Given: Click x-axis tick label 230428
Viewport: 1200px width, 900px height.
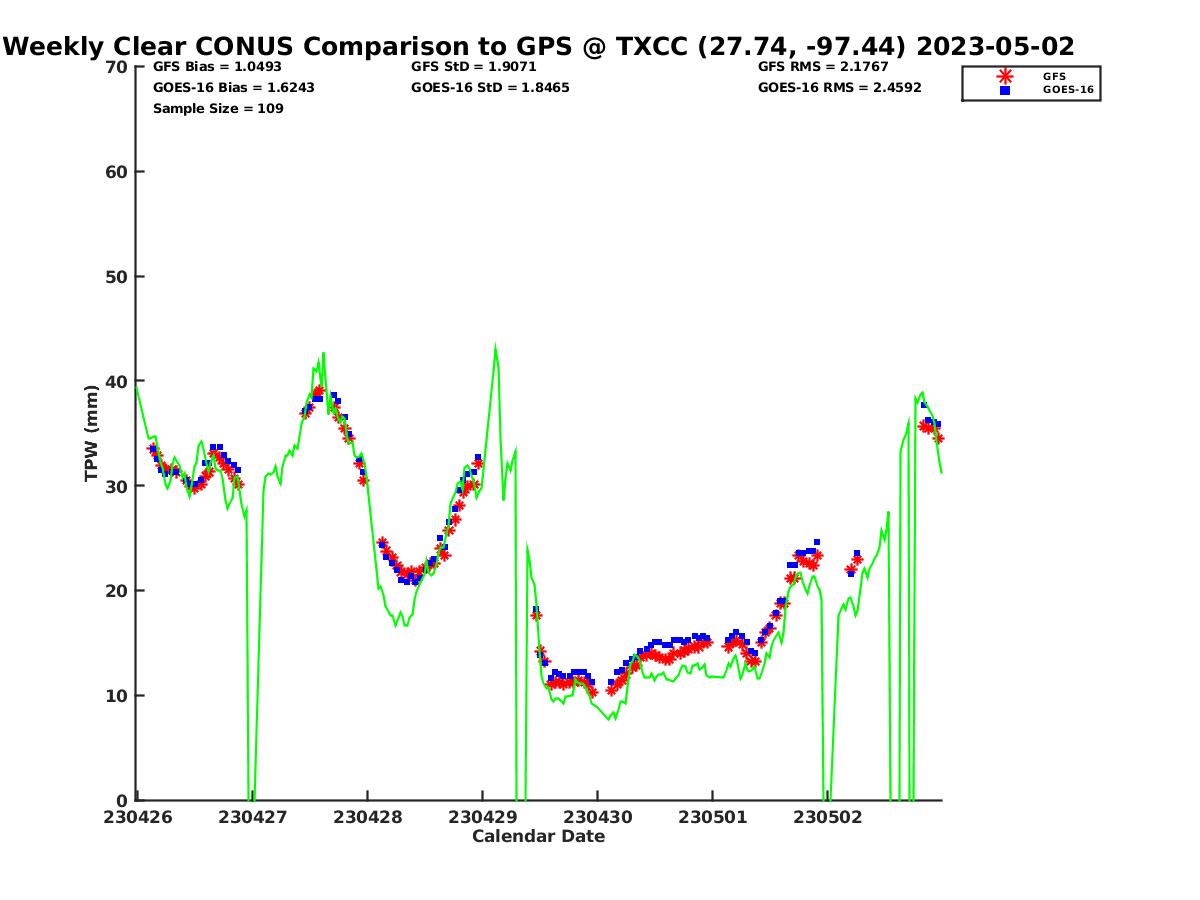Looking at the screenshot, I should coord(367,817).
